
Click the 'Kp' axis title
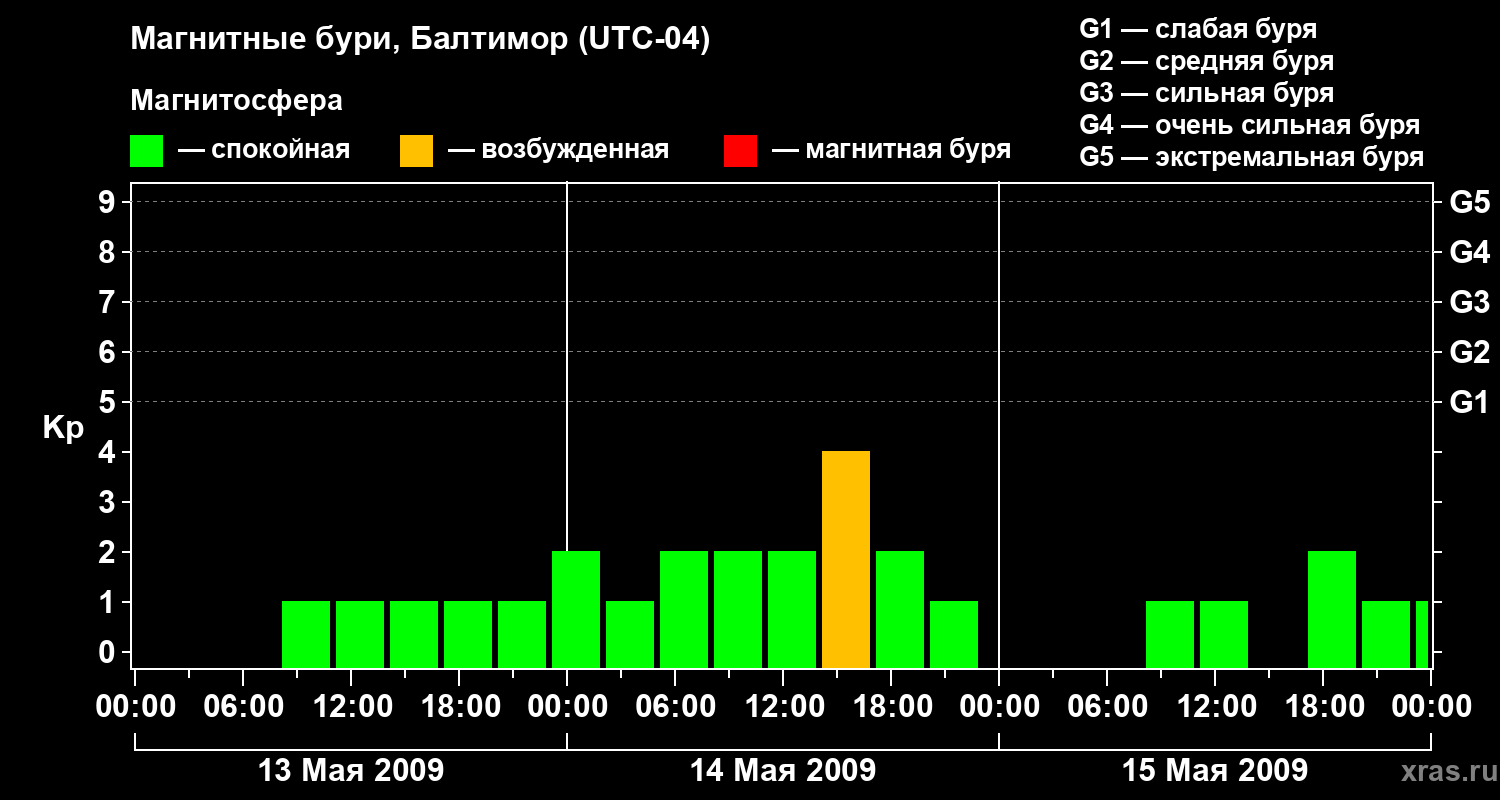[63, 428]
